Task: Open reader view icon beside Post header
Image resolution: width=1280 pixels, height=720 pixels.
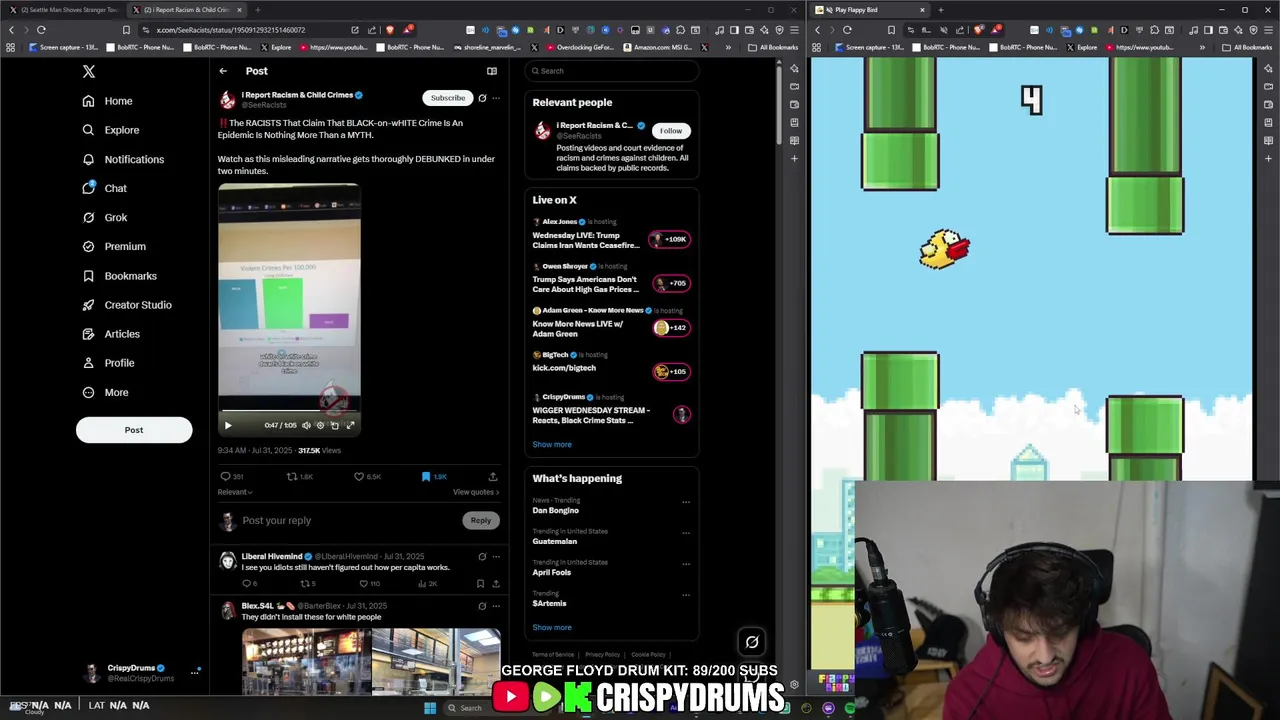Action: tap(492, 71)
